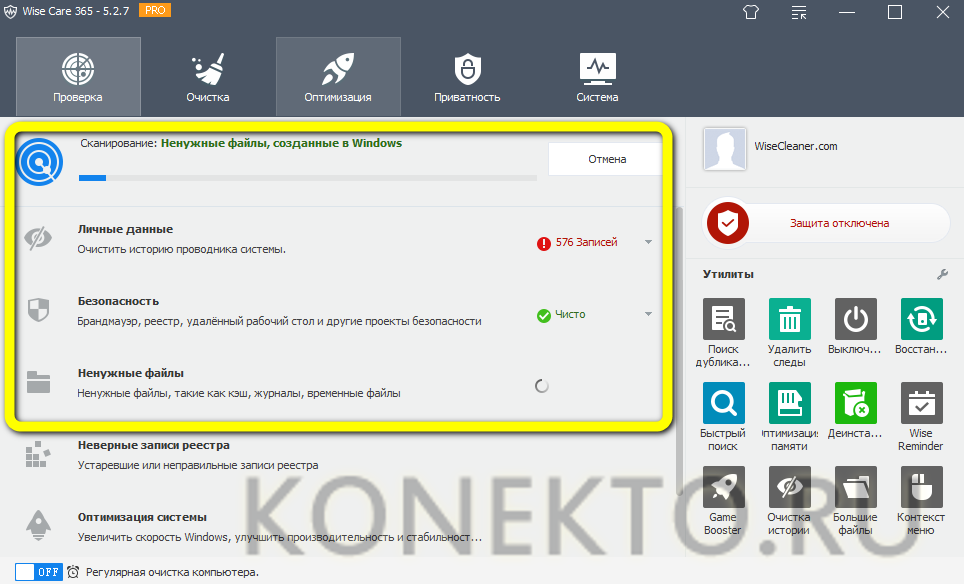
Task: Switch to the Очистка tab
Action: point(207,78)
